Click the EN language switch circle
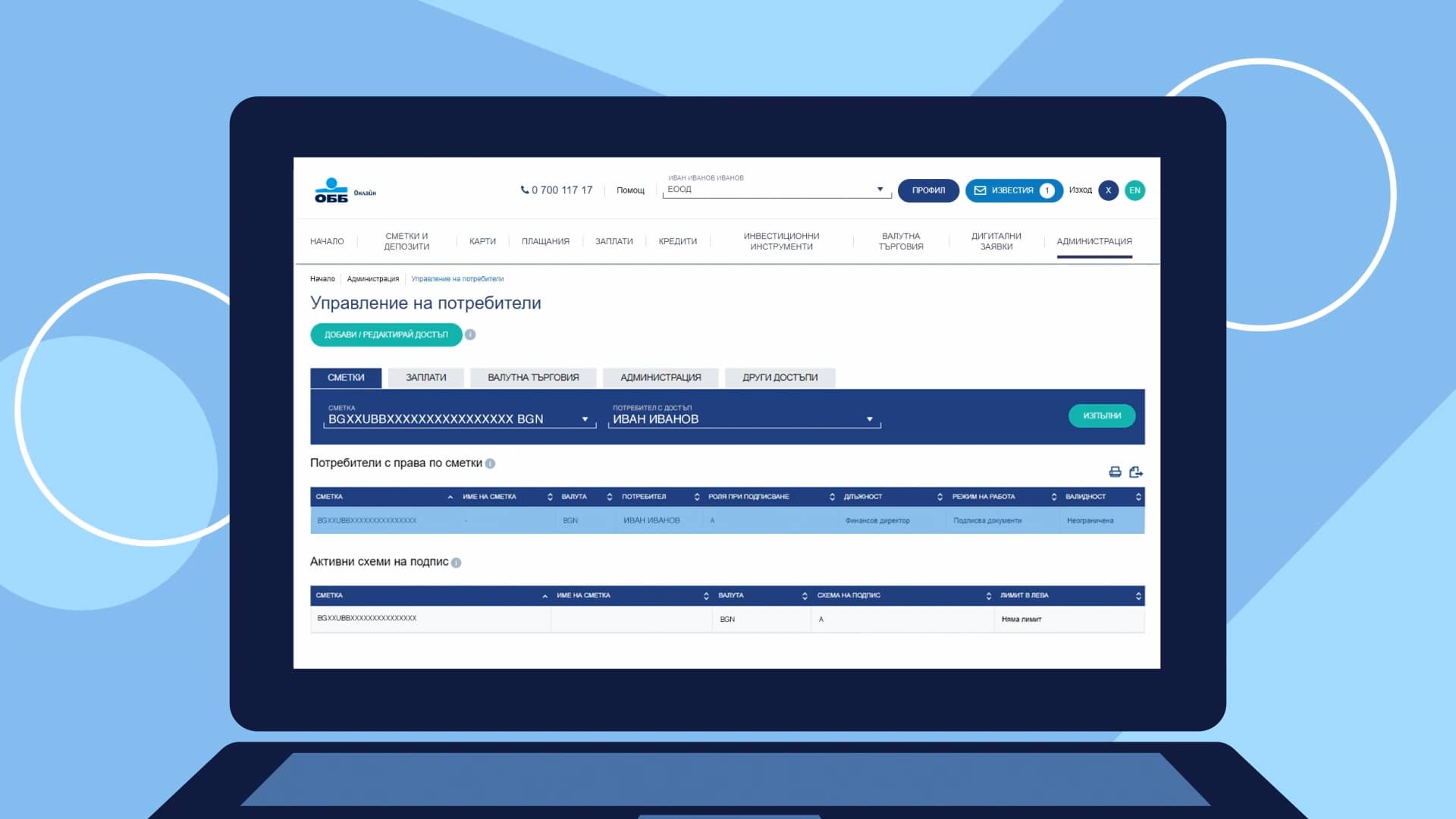 (x=1135, y=190)
